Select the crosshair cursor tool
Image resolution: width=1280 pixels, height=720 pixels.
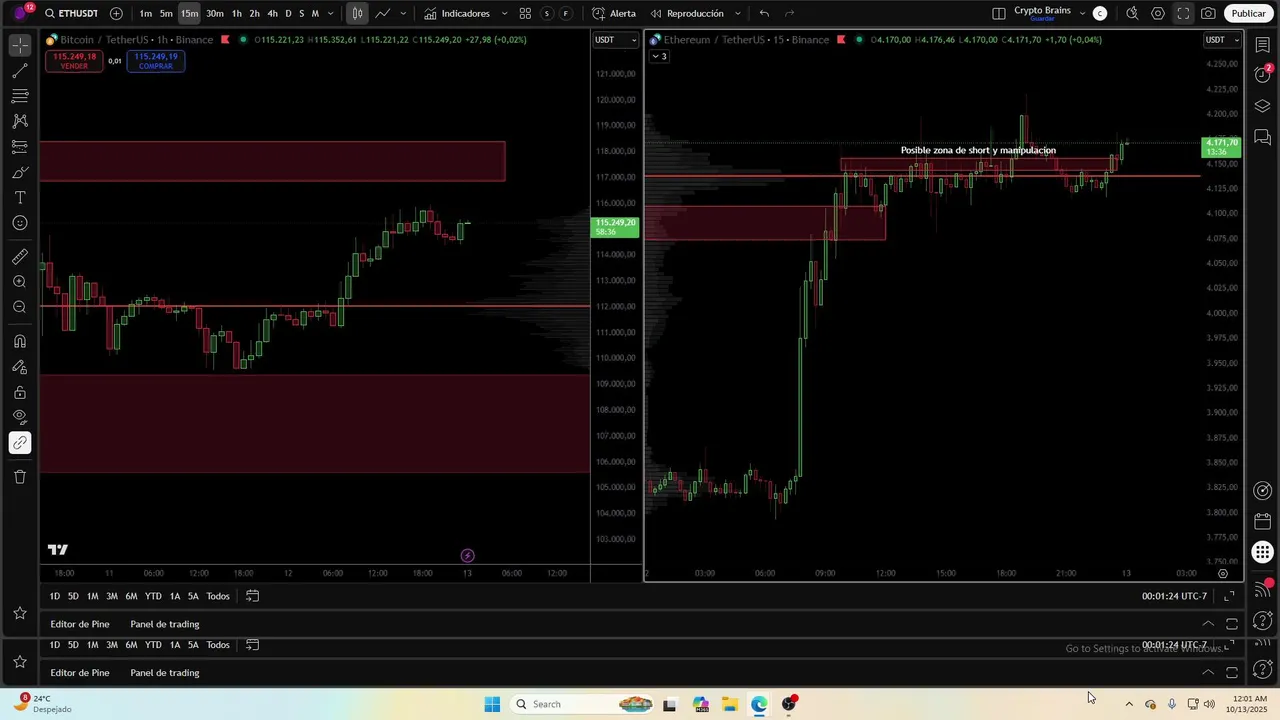[x=20, y=46]
